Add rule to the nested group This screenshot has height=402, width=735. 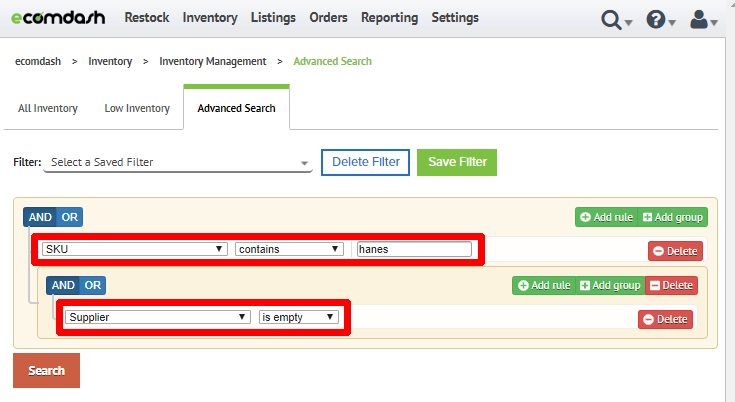[544, 285]
